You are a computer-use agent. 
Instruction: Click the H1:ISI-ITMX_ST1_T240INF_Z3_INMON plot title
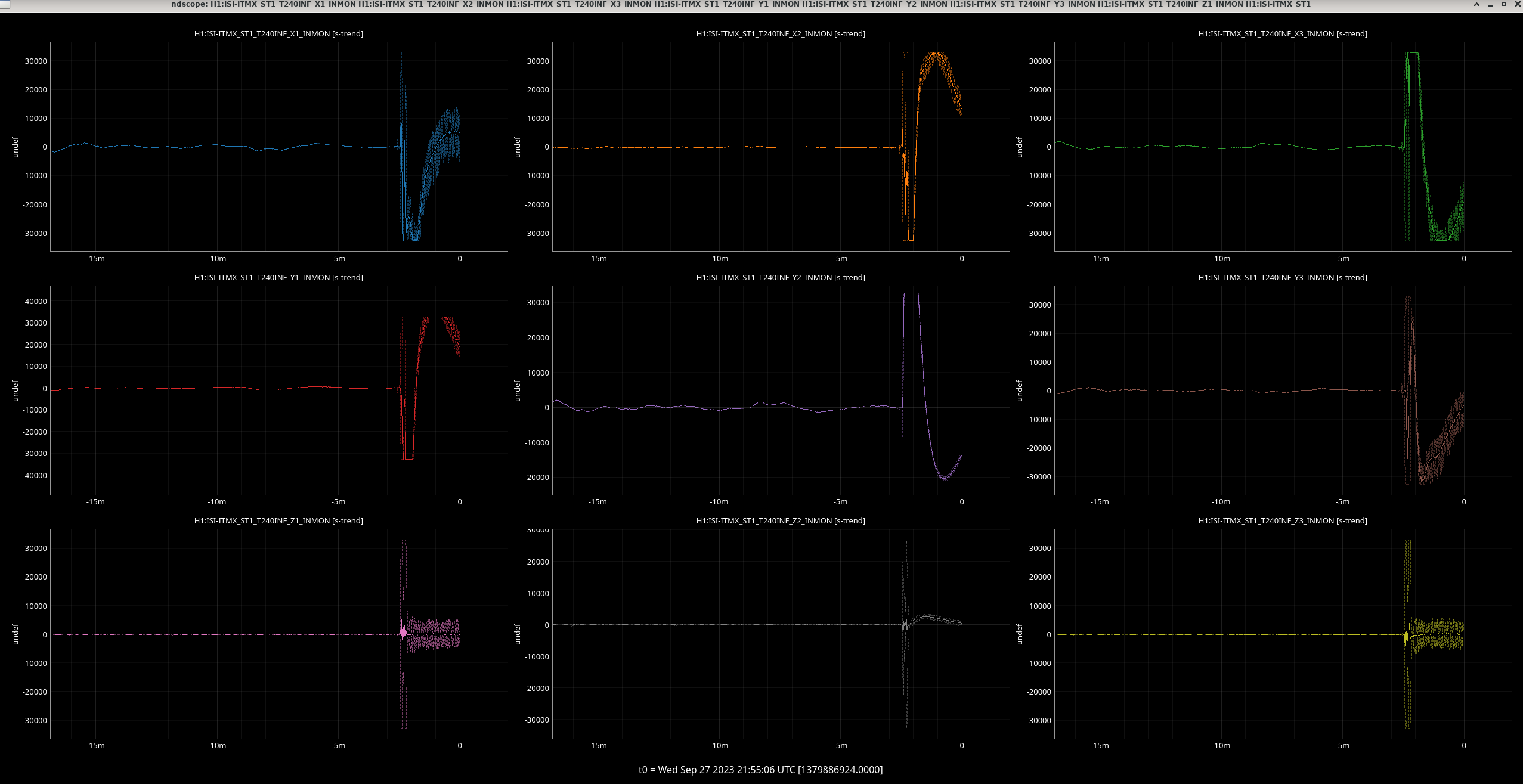click(1283, 521)
